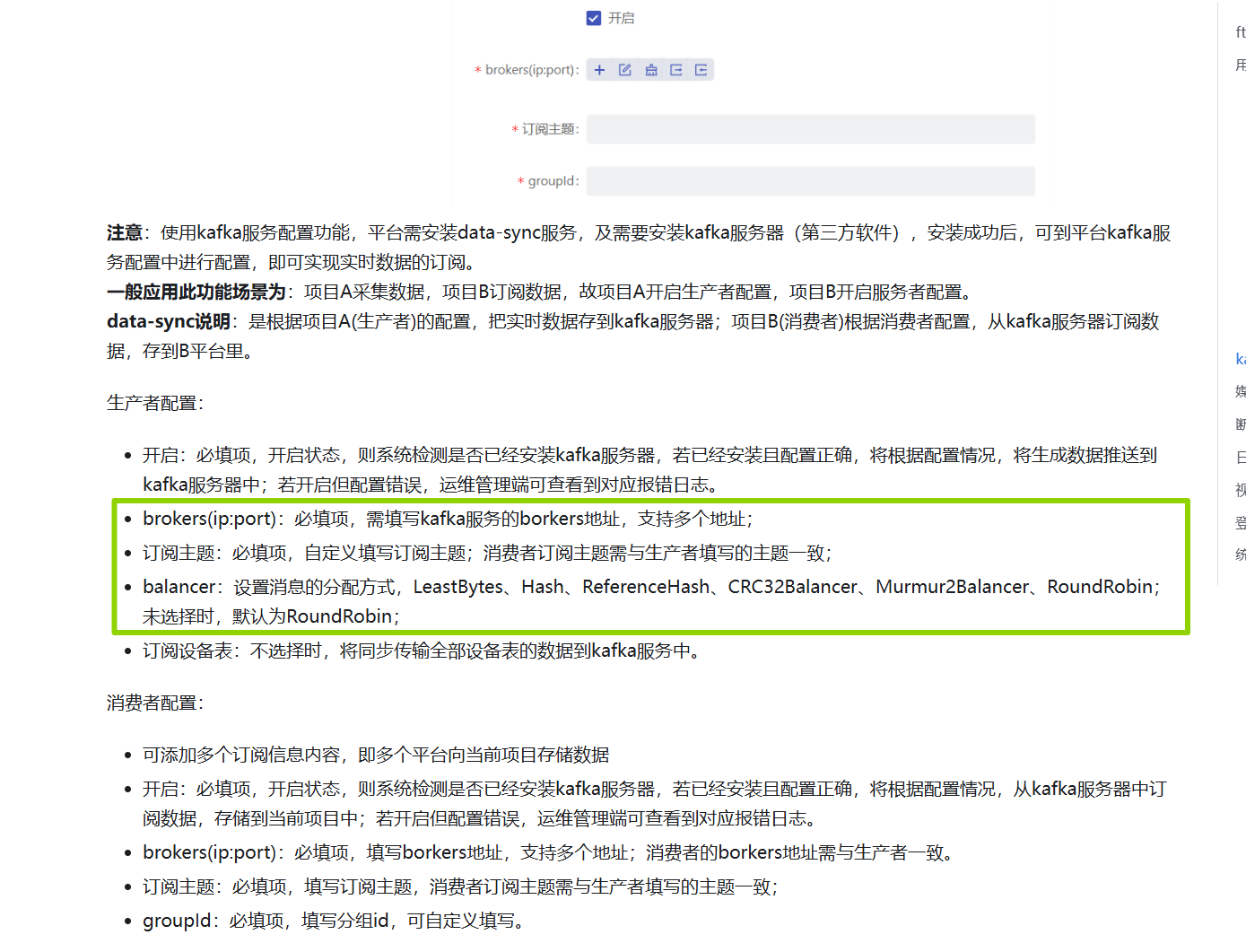This screenshot has width=1246, height=952.
Task: Focus the 订阅主题 input field
Action: click(810, 129)
